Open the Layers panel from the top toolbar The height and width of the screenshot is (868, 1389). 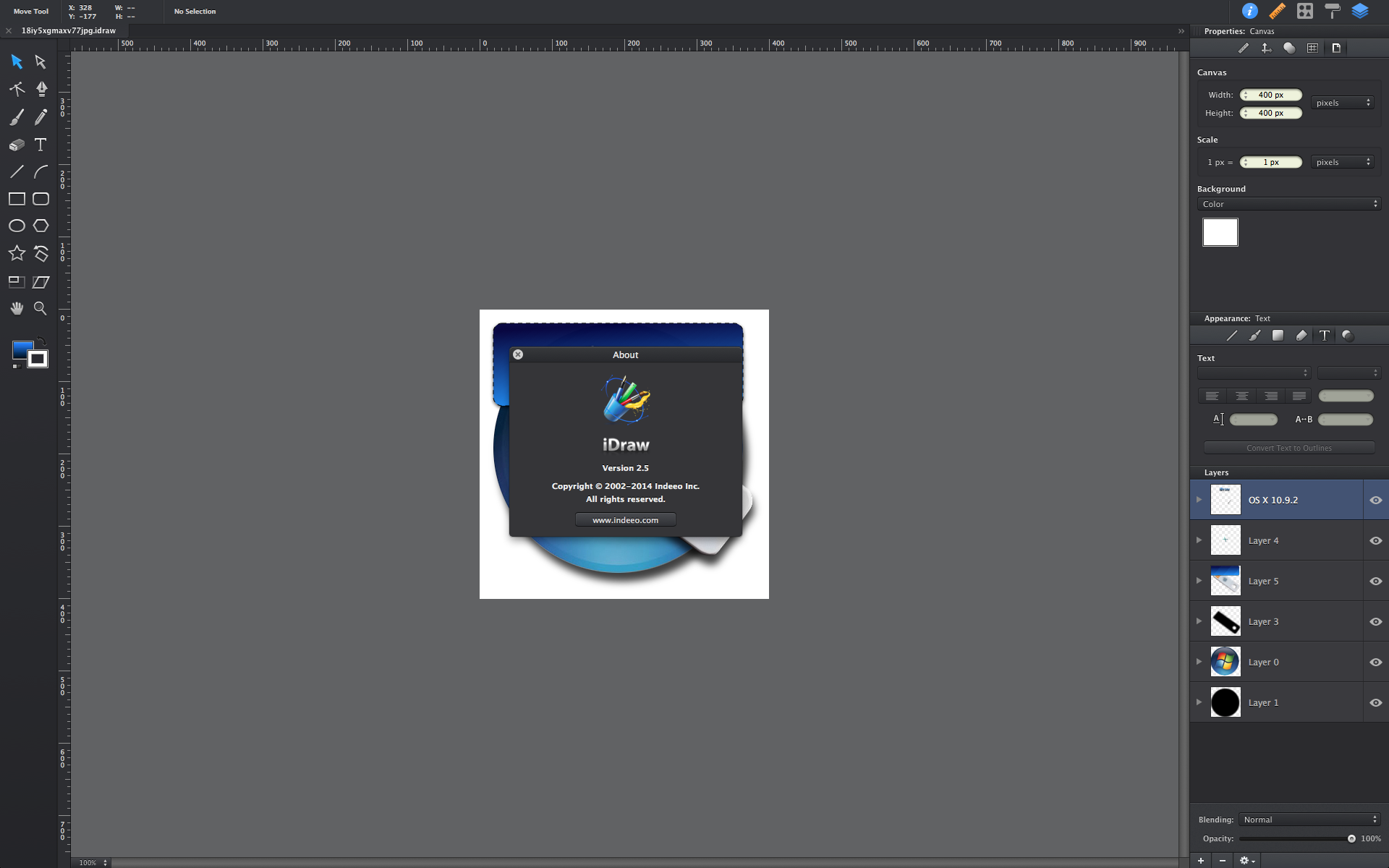1360,11
